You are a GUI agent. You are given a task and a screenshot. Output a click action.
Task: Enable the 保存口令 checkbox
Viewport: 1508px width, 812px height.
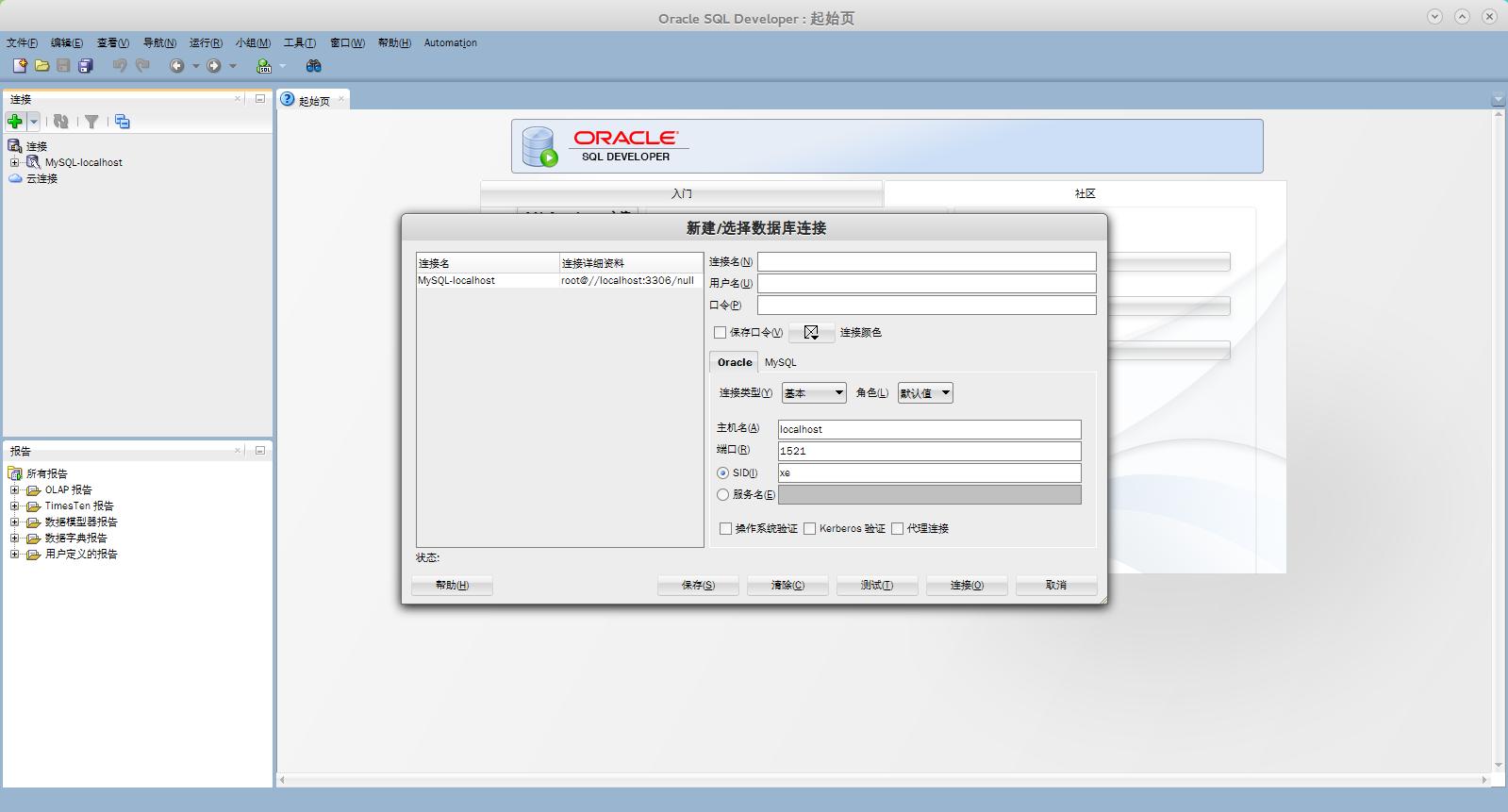pos(721,332)
